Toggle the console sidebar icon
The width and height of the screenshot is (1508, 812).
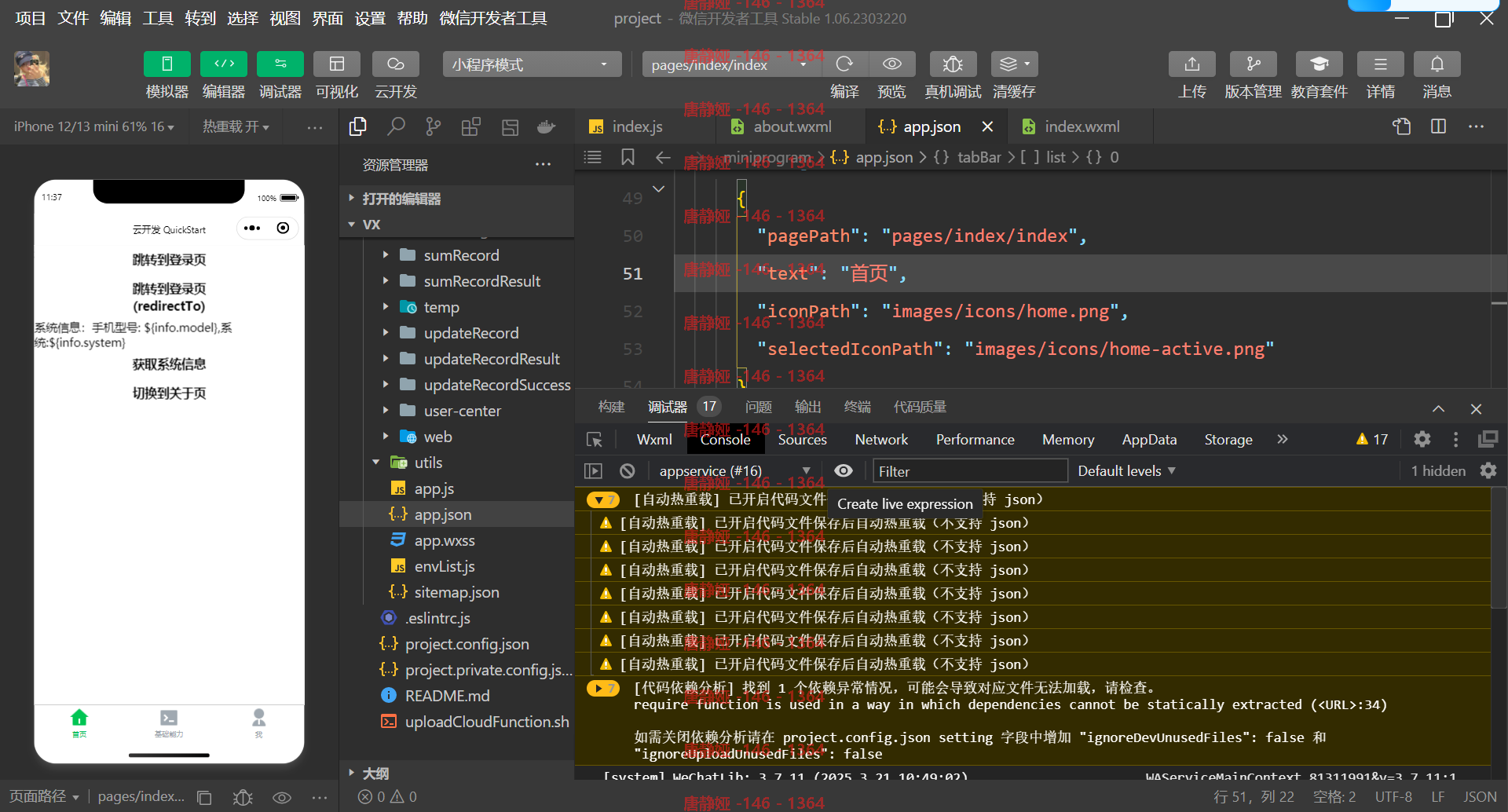[593, 471]
